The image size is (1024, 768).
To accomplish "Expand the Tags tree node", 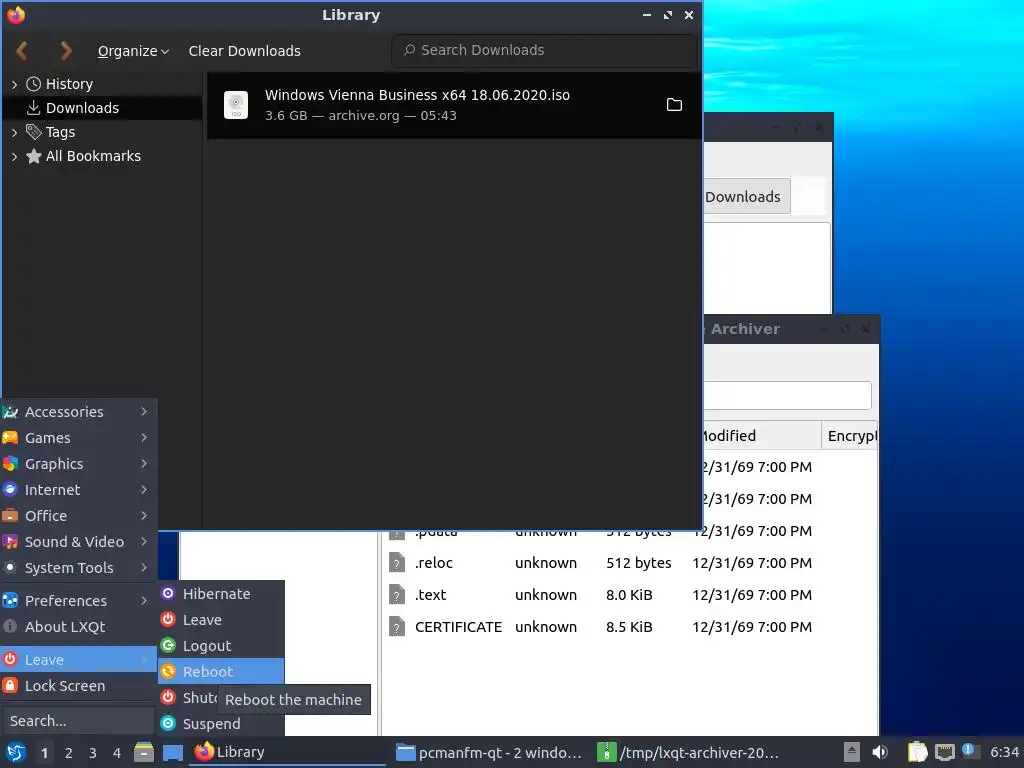I will pyautogui.click(x=14, y=132).
